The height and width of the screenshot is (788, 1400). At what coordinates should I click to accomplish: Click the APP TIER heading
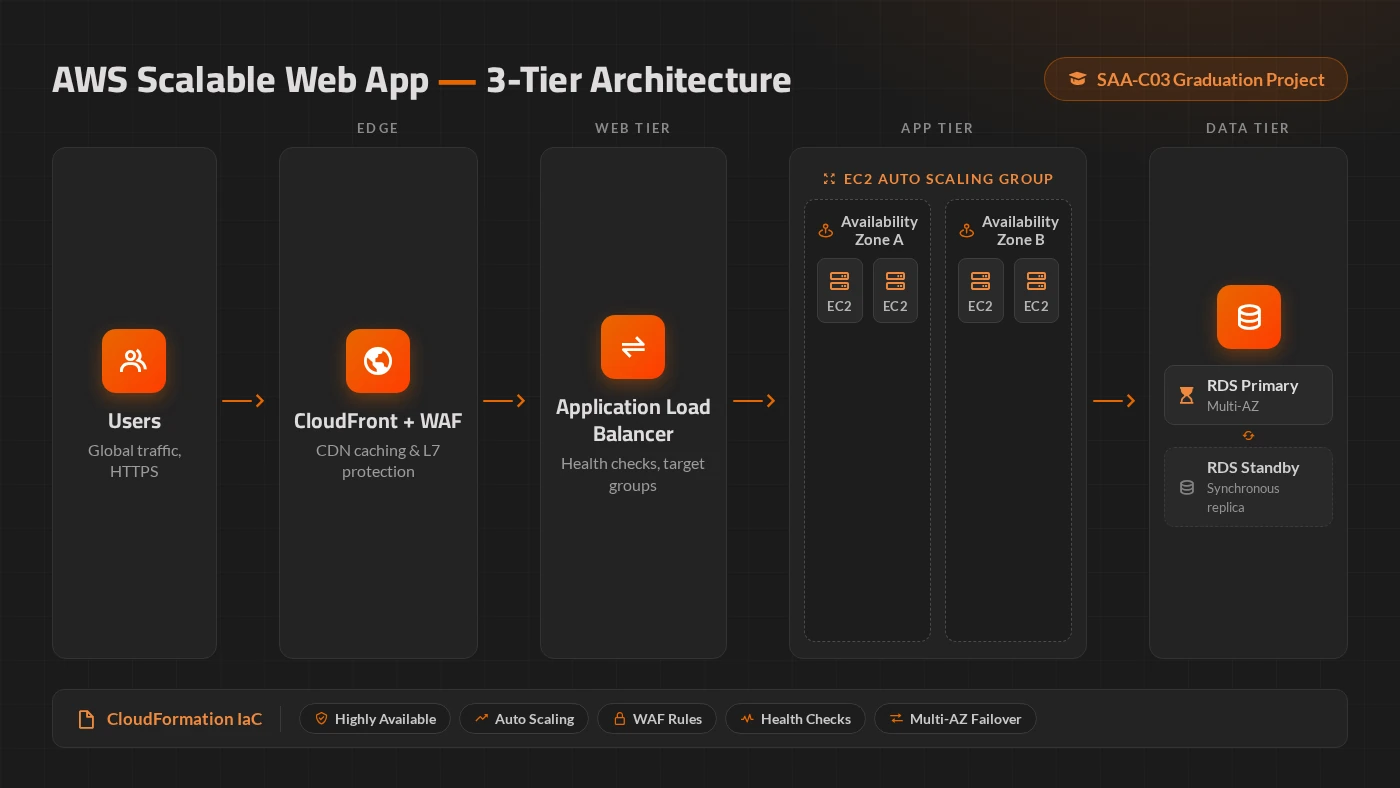(937, 128)
